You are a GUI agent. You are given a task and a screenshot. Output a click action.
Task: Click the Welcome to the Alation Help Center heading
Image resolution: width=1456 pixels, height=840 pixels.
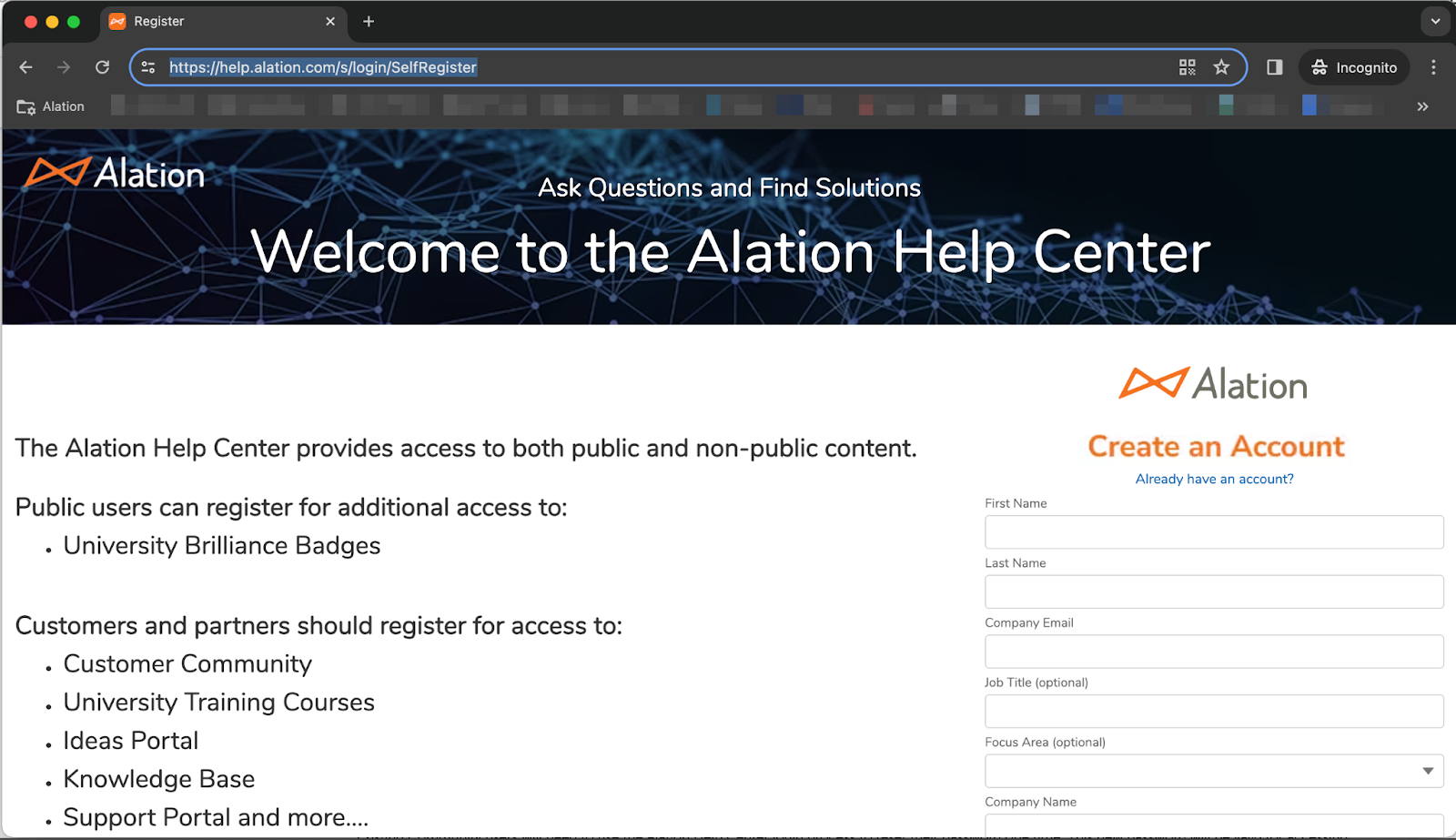point(731,252)
